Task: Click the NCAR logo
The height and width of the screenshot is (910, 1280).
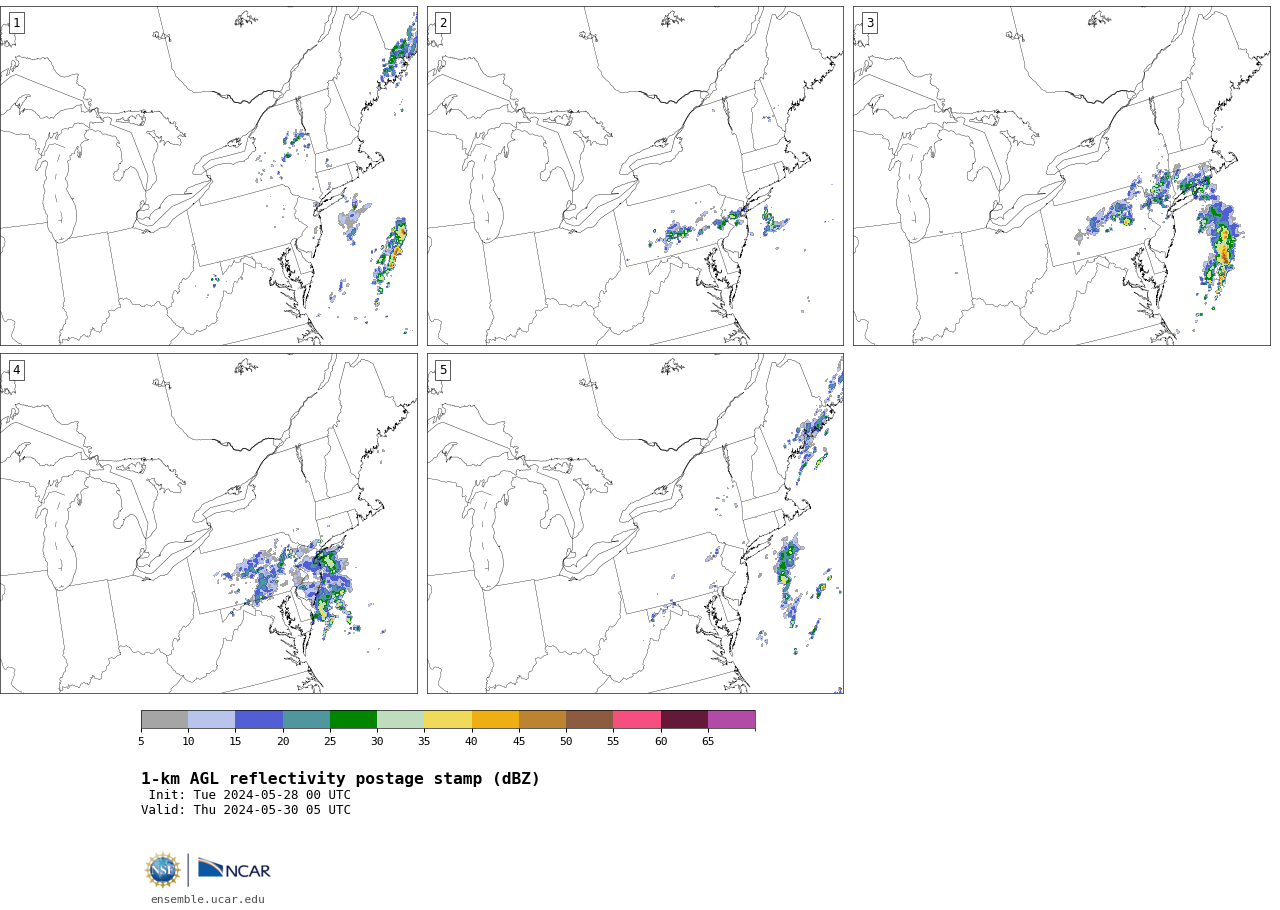Action: [234, 869]
